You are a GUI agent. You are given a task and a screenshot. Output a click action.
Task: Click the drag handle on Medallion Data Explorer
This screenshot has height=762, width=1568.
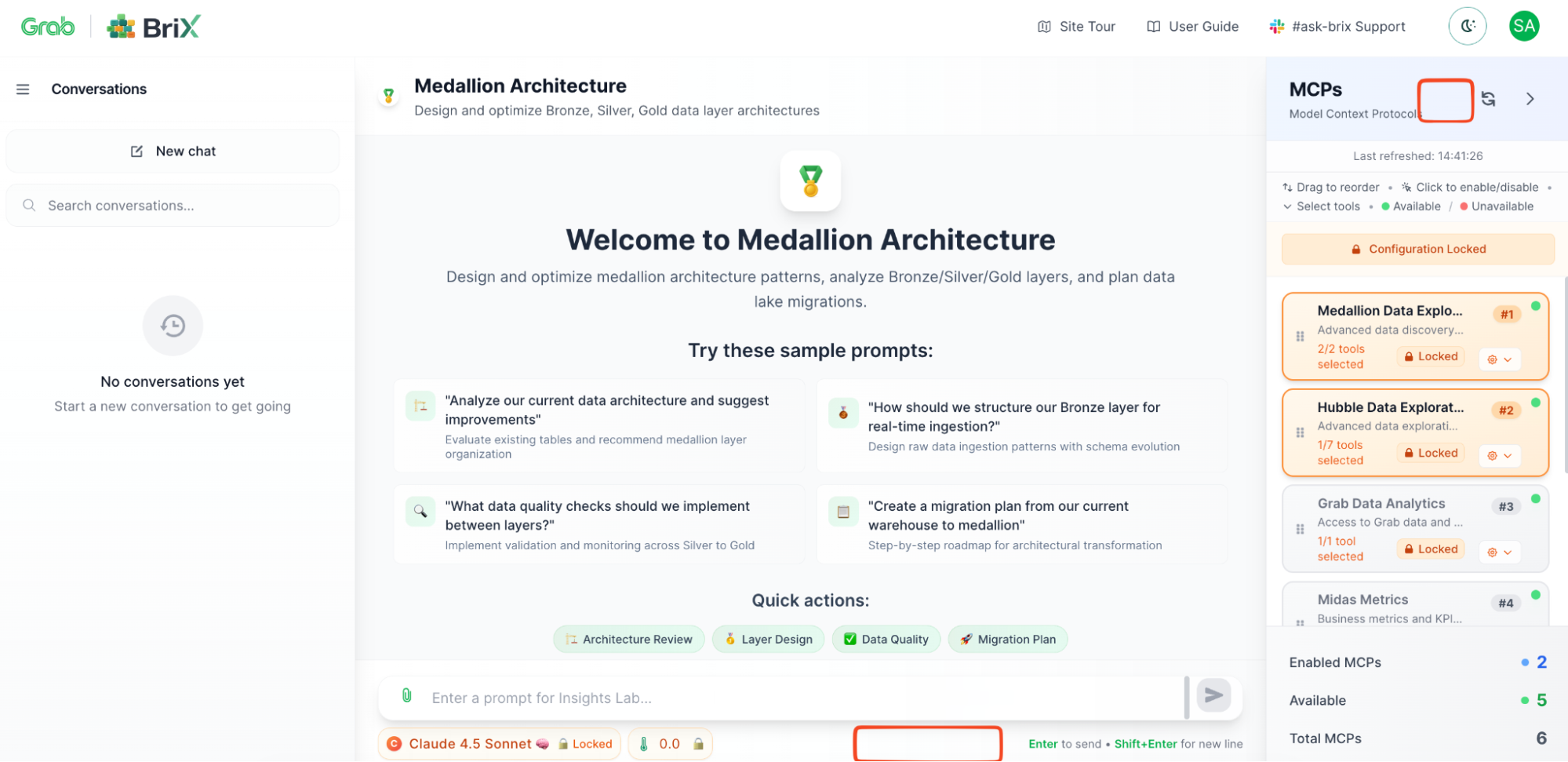click(1300, 337)
